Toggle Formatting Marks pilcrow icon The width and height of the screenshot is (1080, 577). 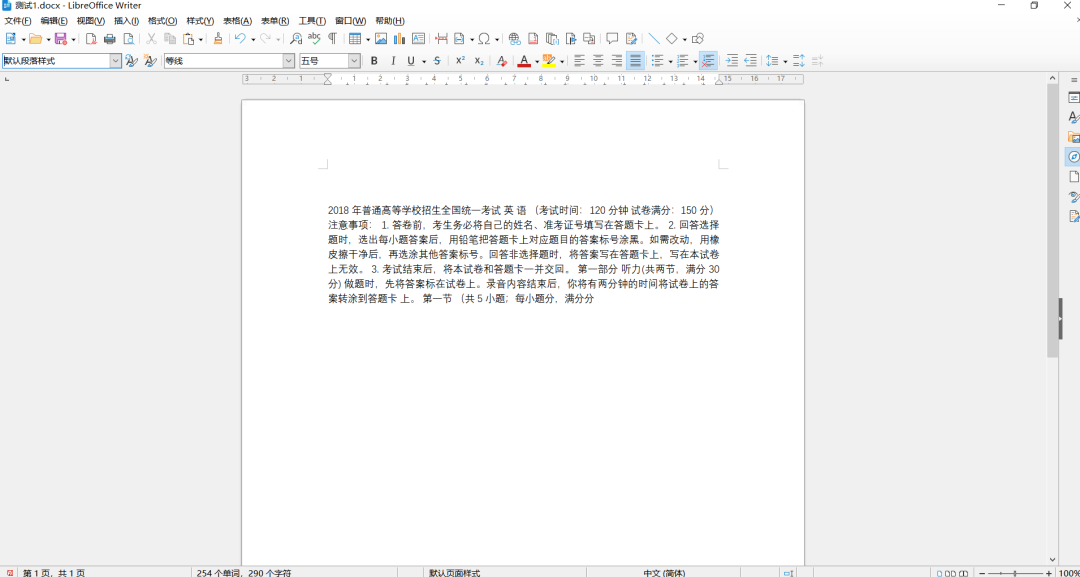pos(333,39)
